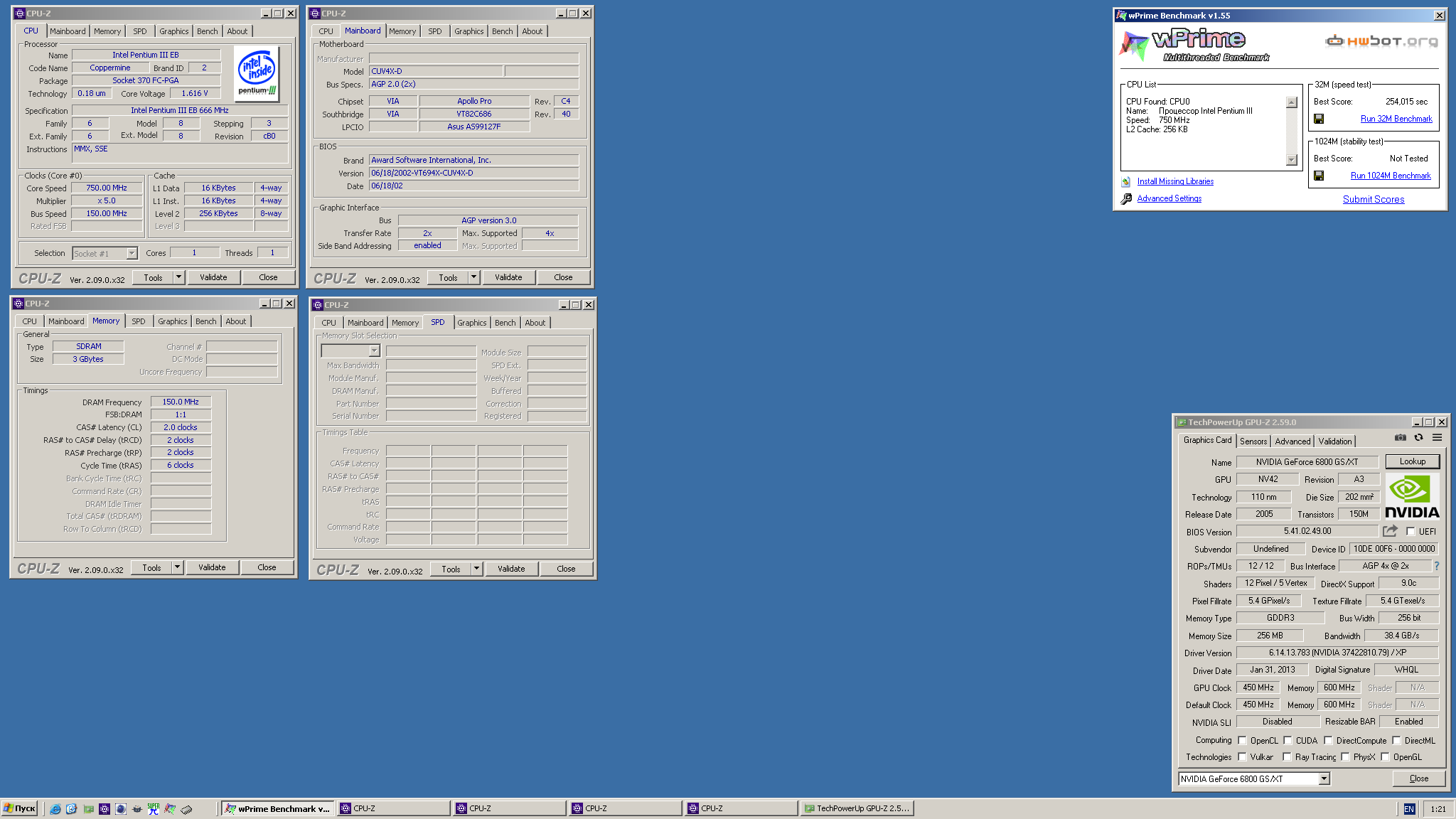This screenshot has height=819, width=1456.
Task: Launch the green GPU-Z quick launch icon
Action: pyautogui.click(x=88, y=809)
